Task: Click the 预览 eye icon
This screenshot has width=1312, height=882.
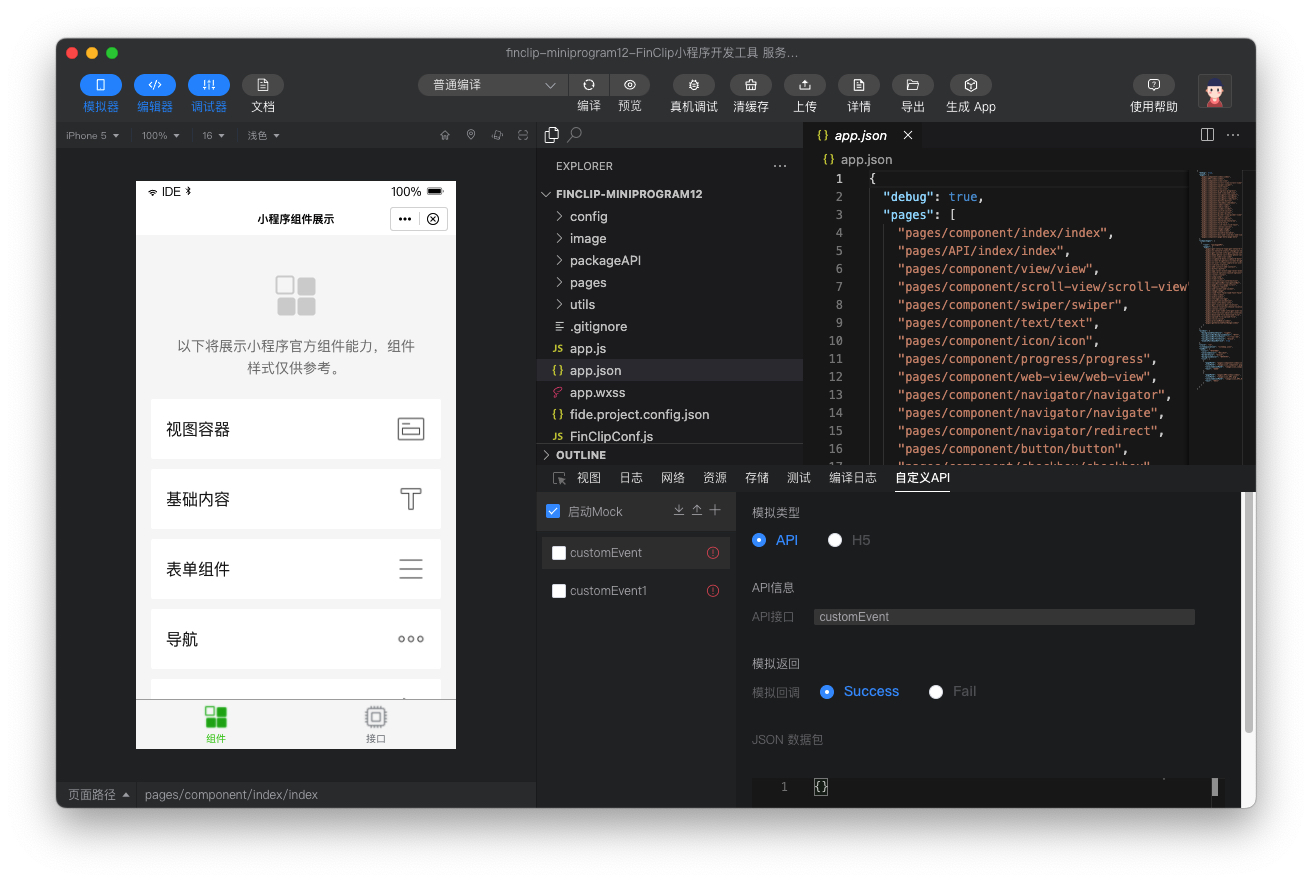Action: tap(630, 85)
